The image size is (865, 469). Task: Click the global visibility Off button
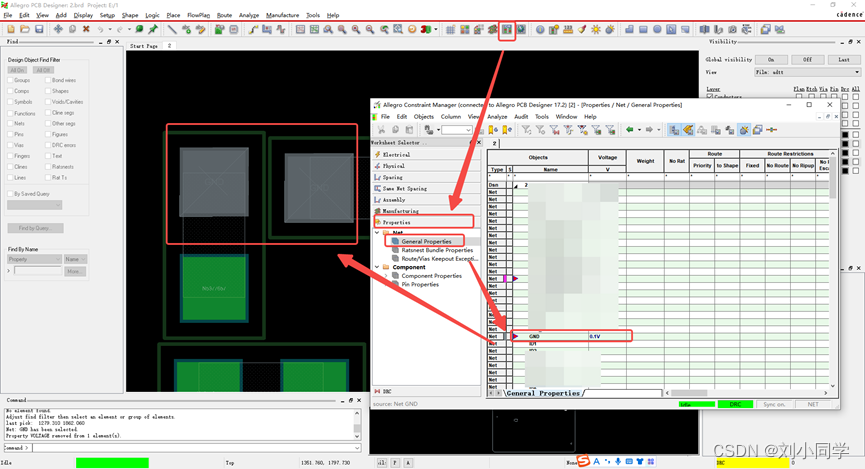[x=807, y=60]
